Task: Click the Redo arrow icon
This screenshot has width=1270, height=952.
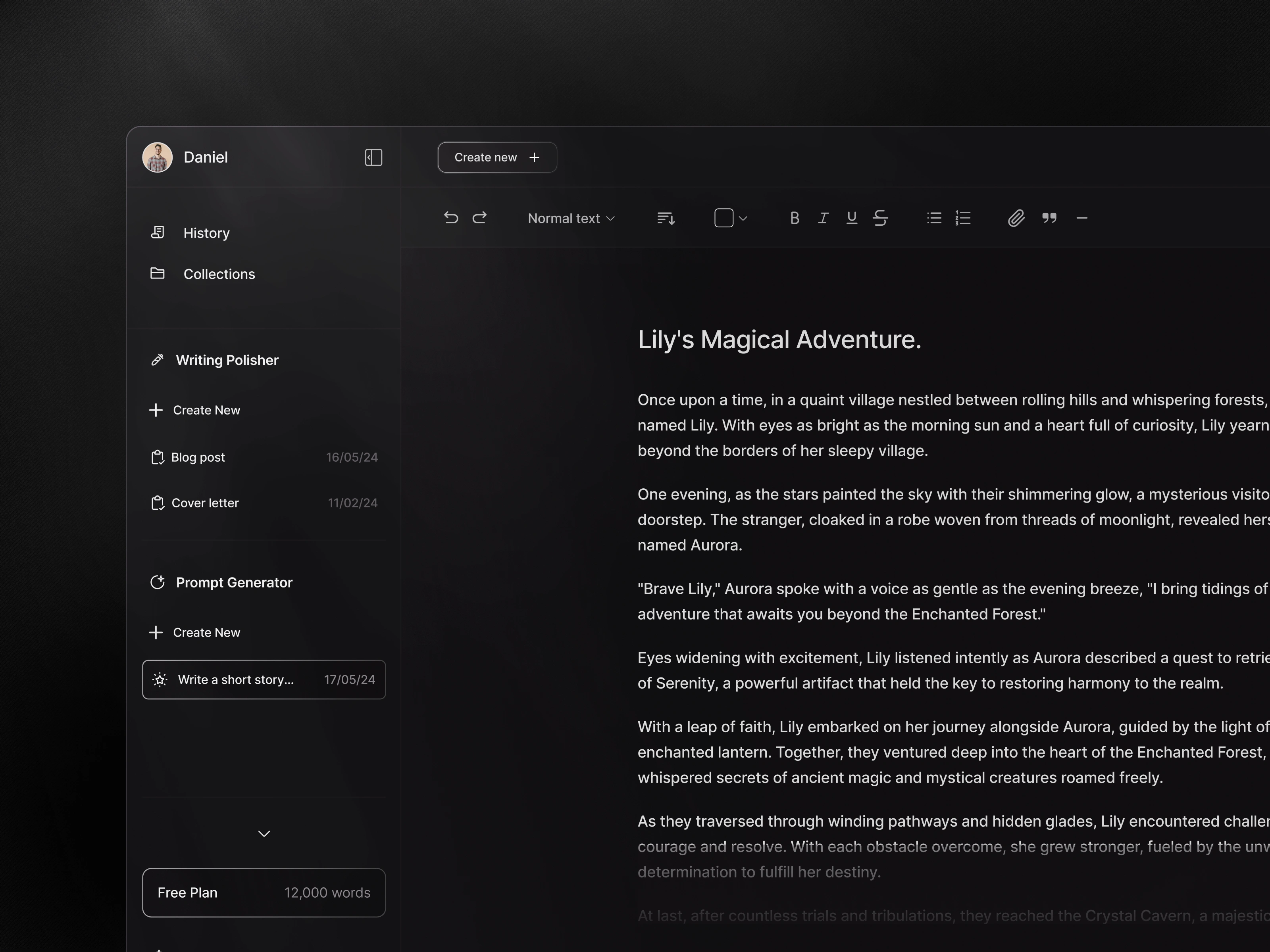Action: point(479,218)
